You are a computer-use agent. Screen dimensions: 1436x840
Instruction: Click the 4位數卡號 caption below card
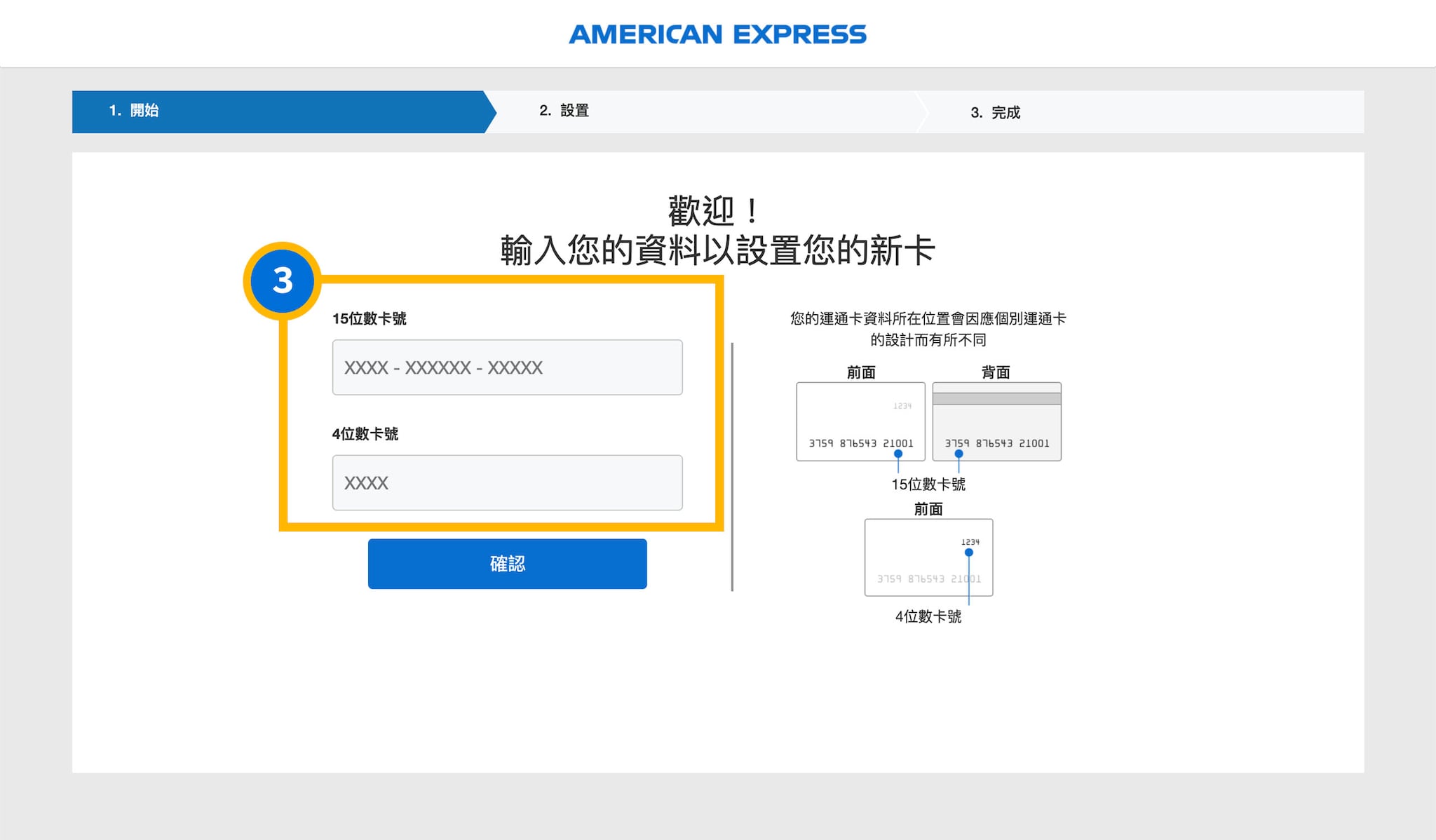(928, 616)
